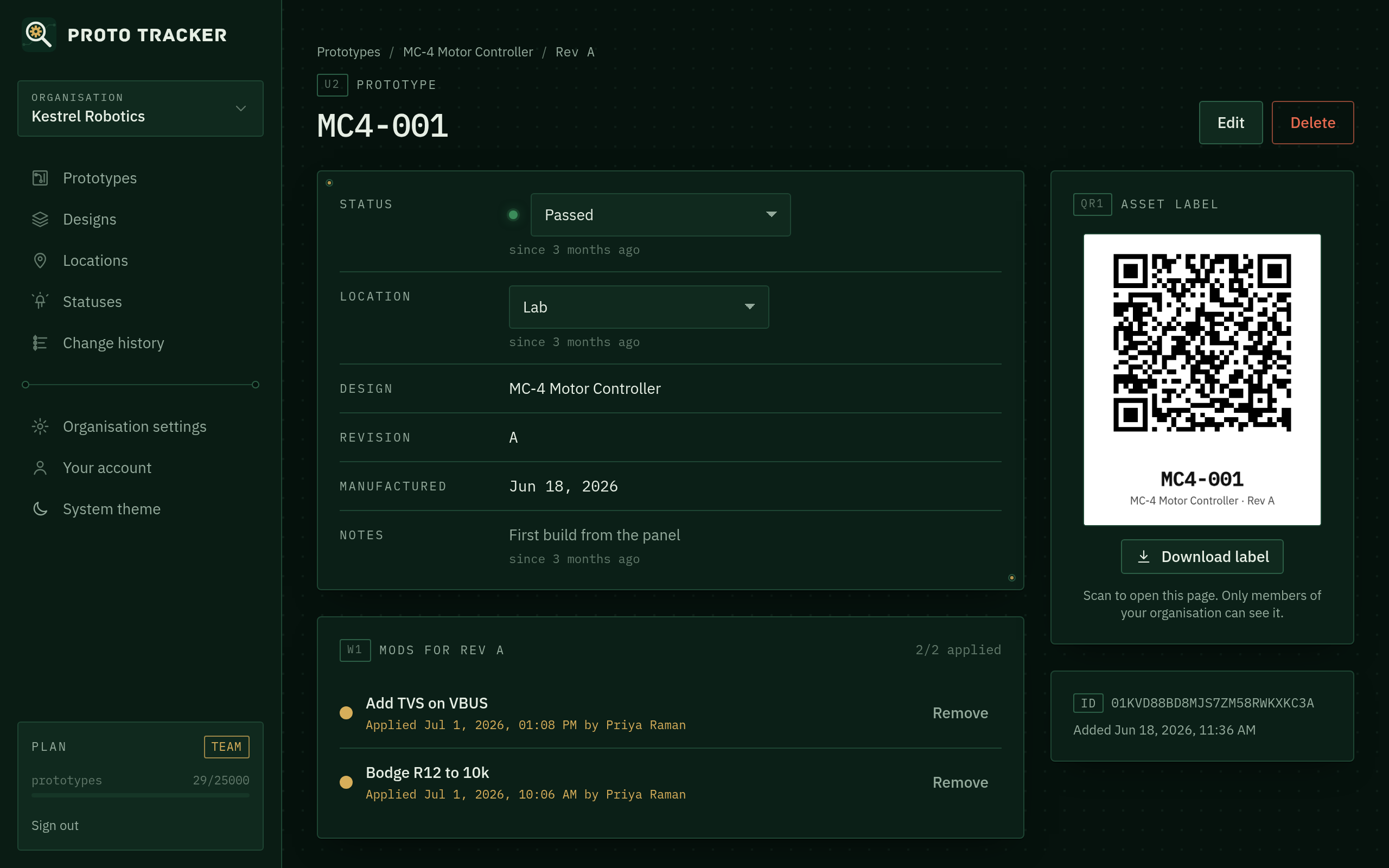Click the Location dropdown caret arrow
The image size is (1389, 868).
point(749,307)
